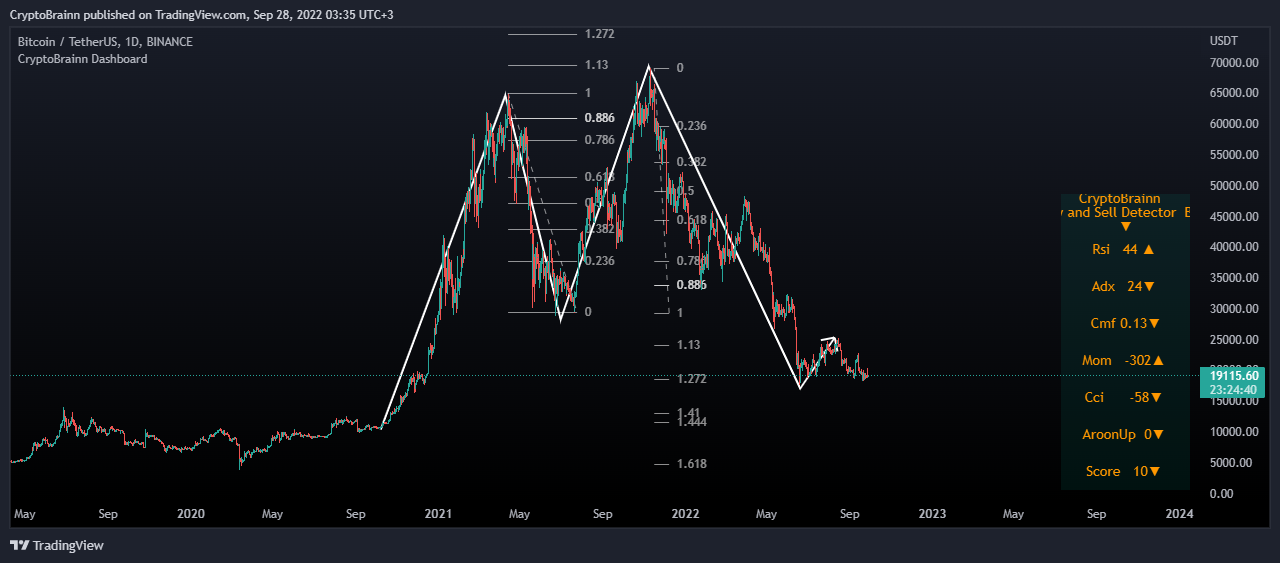
Task: Click the 2022 label on the time axis
Action: (x=685, y=514)
